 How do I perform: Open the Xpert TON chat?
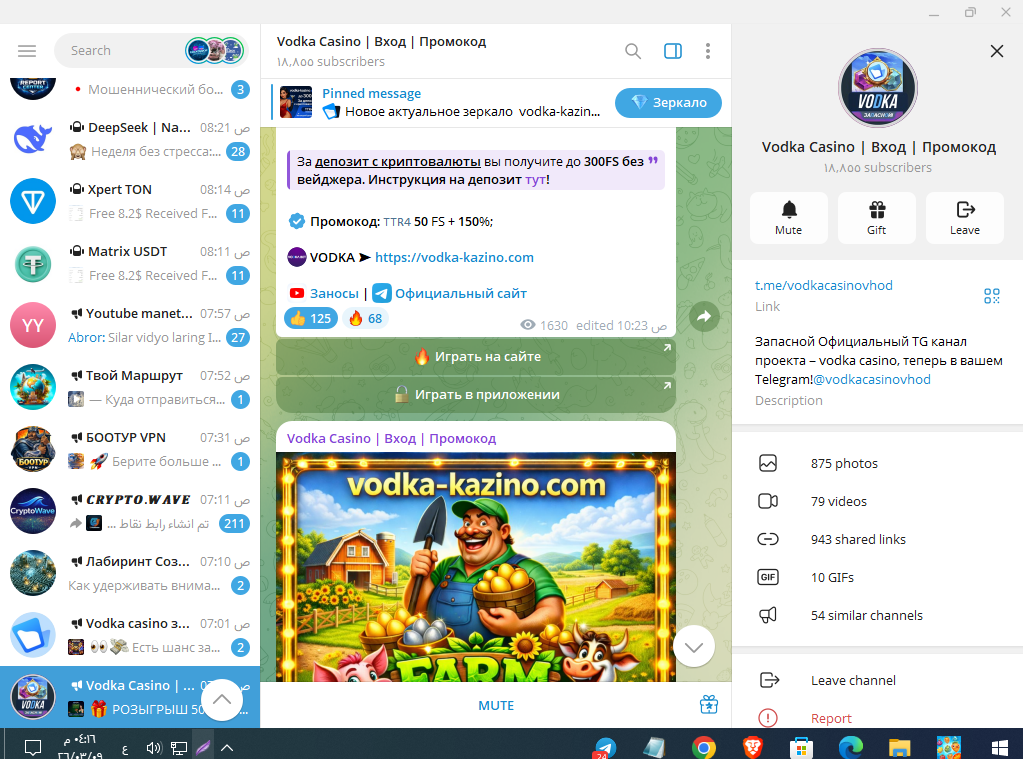click(x=130, y=201)
